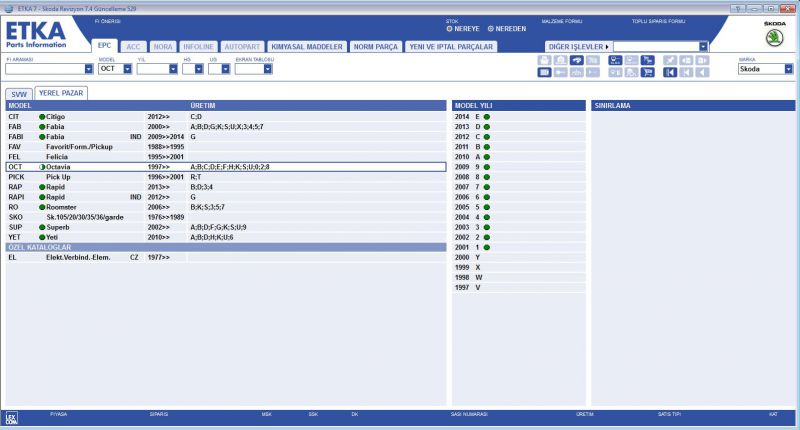
Task: Open the YENI VE IPTAL PARÇALAR tab
Action: [451, 46]
